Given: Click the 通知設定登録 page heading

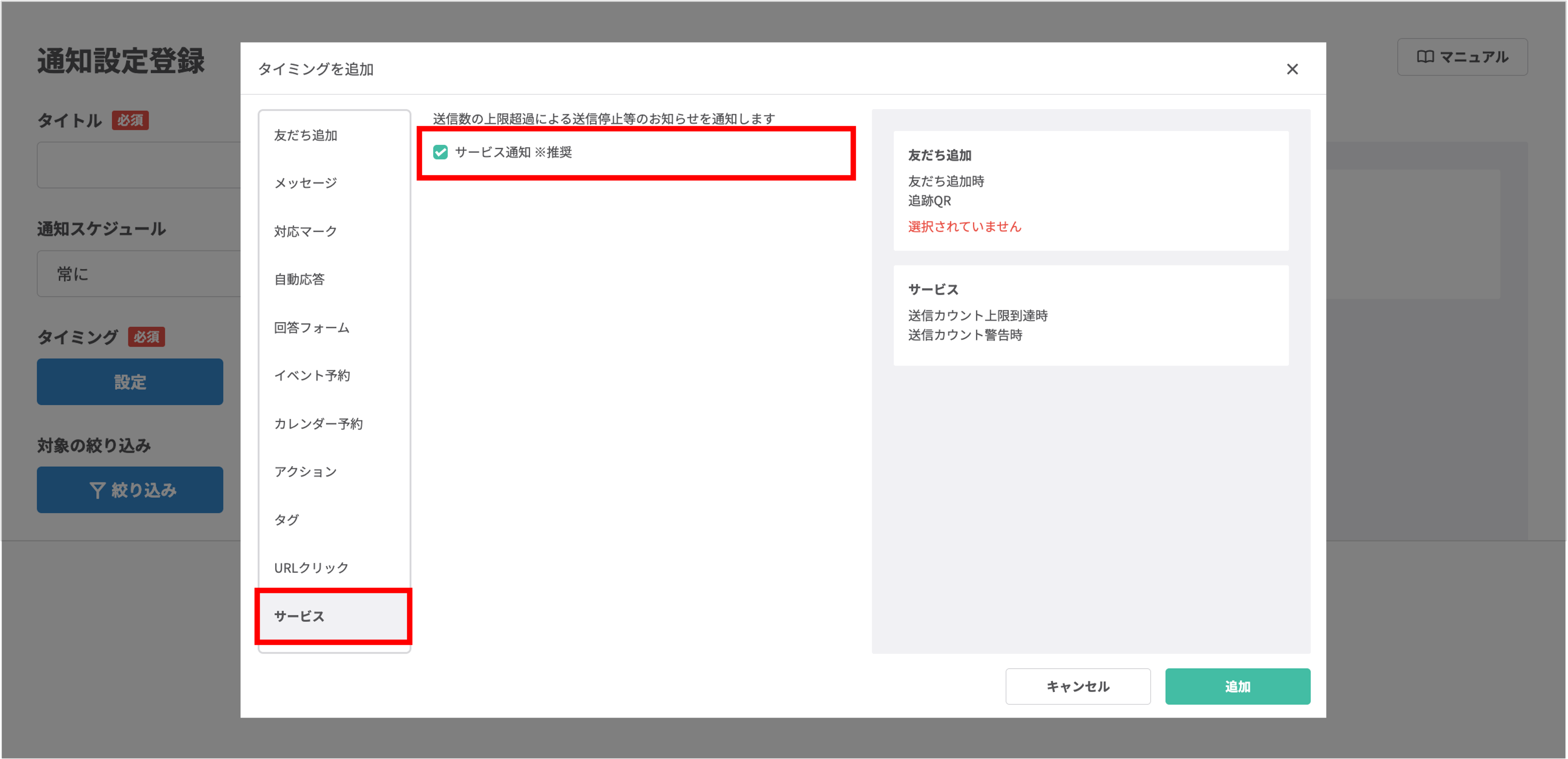Looking at the screenshot, I should click(120, 61).
